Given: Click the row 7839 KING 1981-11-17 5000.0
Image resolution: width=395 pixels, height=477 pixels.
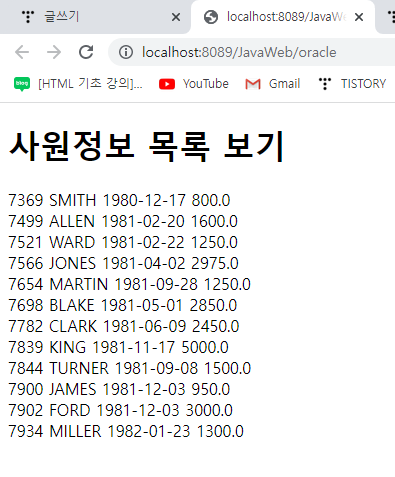Looking at the screenshot, I should coord(118,347).
